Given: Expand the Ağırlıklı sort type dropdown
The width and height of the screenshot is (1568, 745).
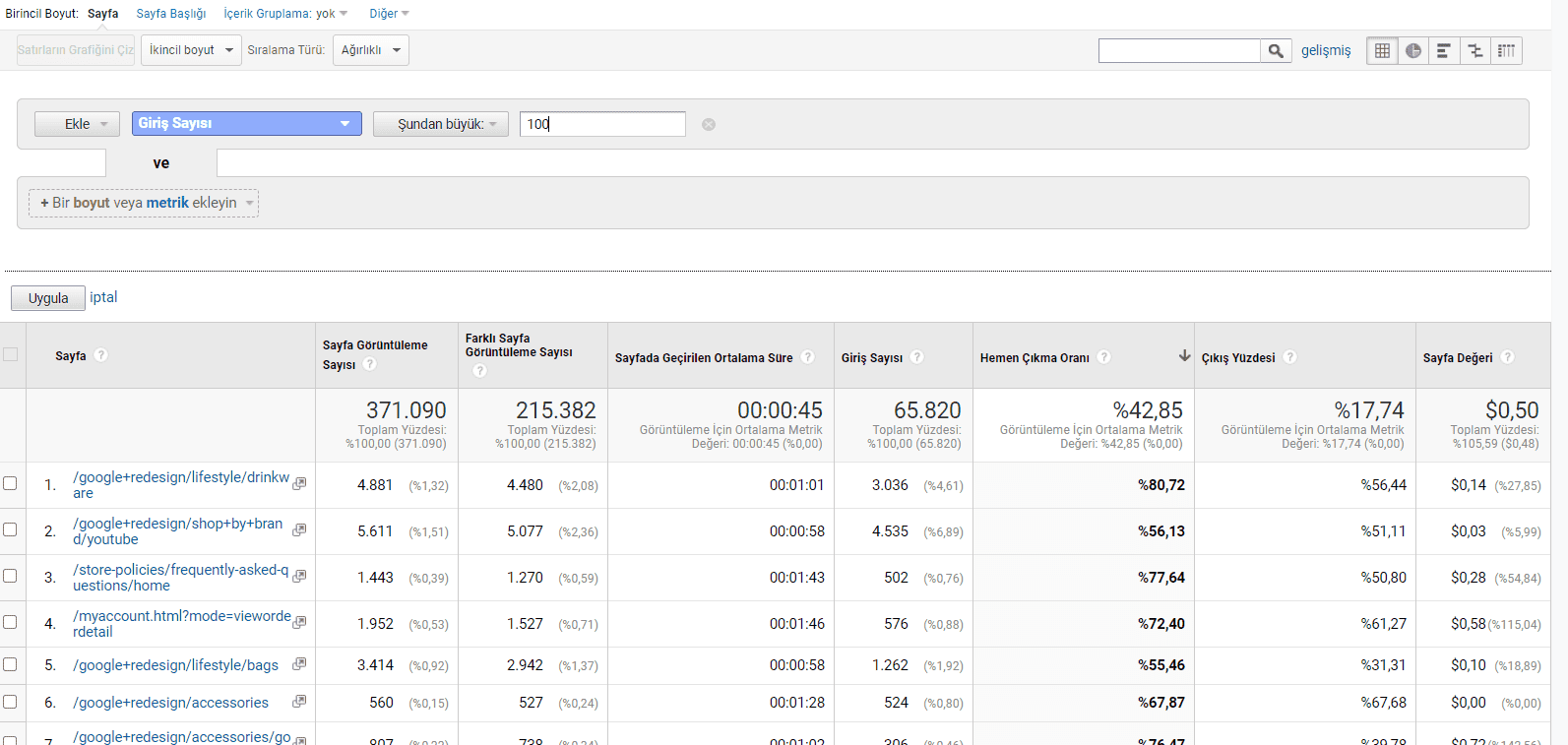Looking at the screenshot, I should click(370, 50).
